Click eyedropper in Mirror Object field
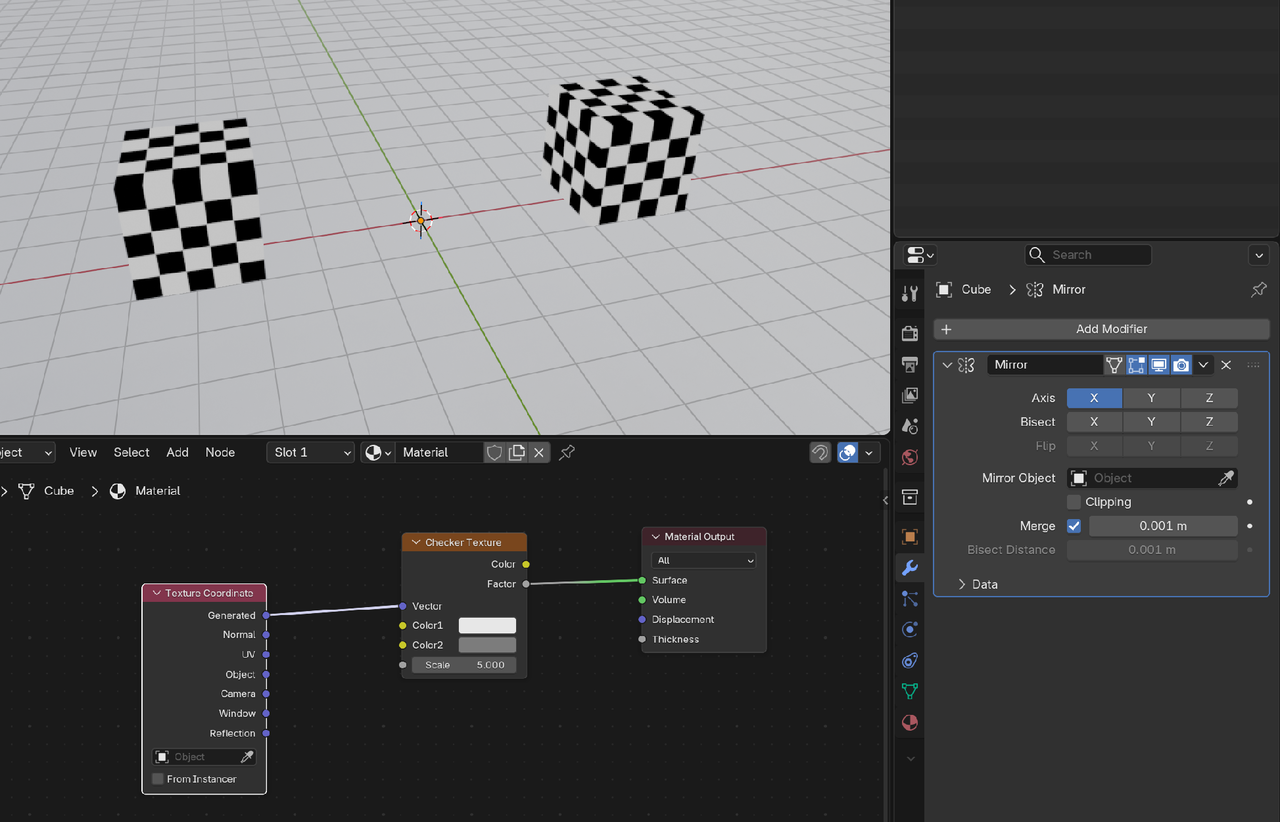 (1226, 478)
